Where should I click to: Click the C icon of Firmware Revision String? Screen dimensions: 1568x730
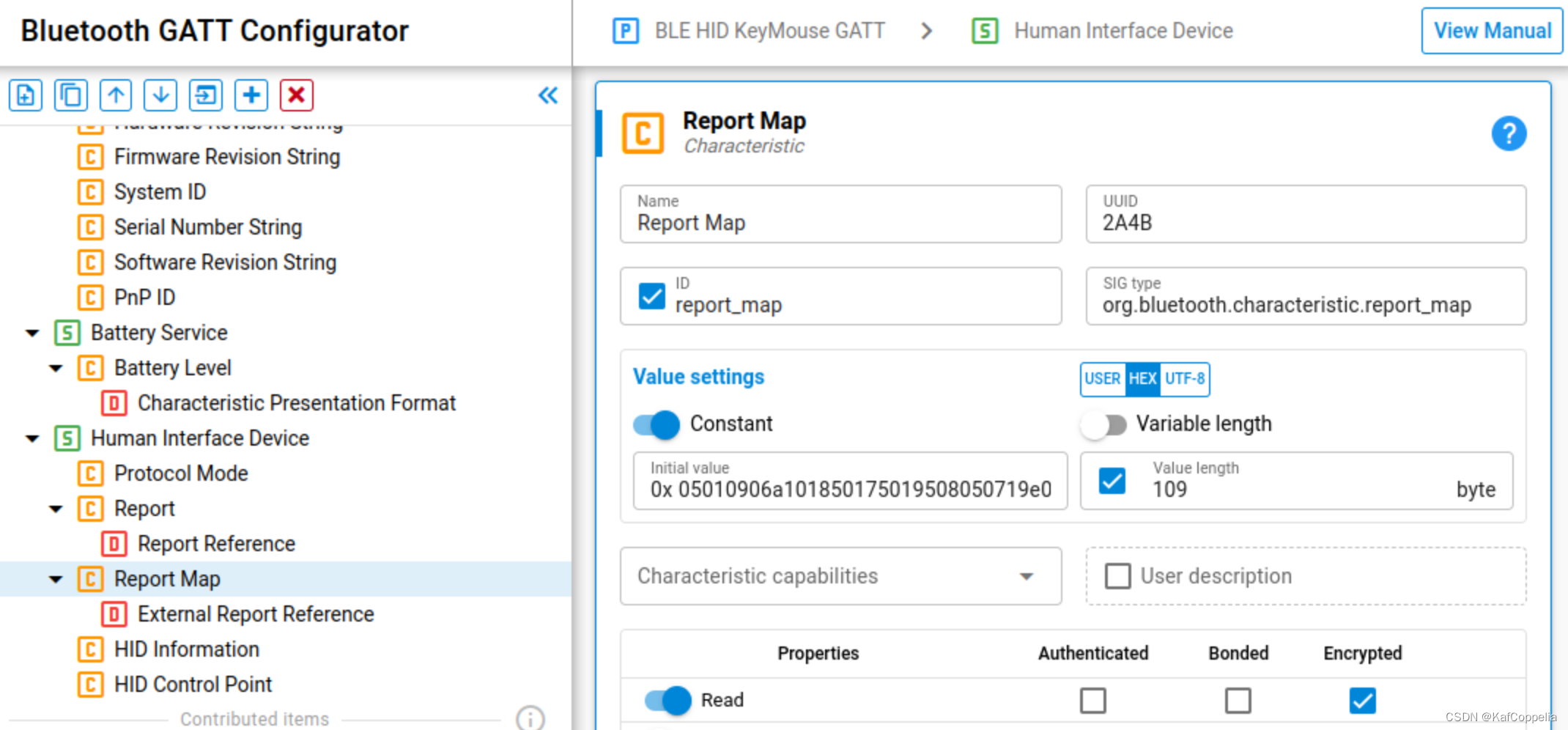click(90, 157)
